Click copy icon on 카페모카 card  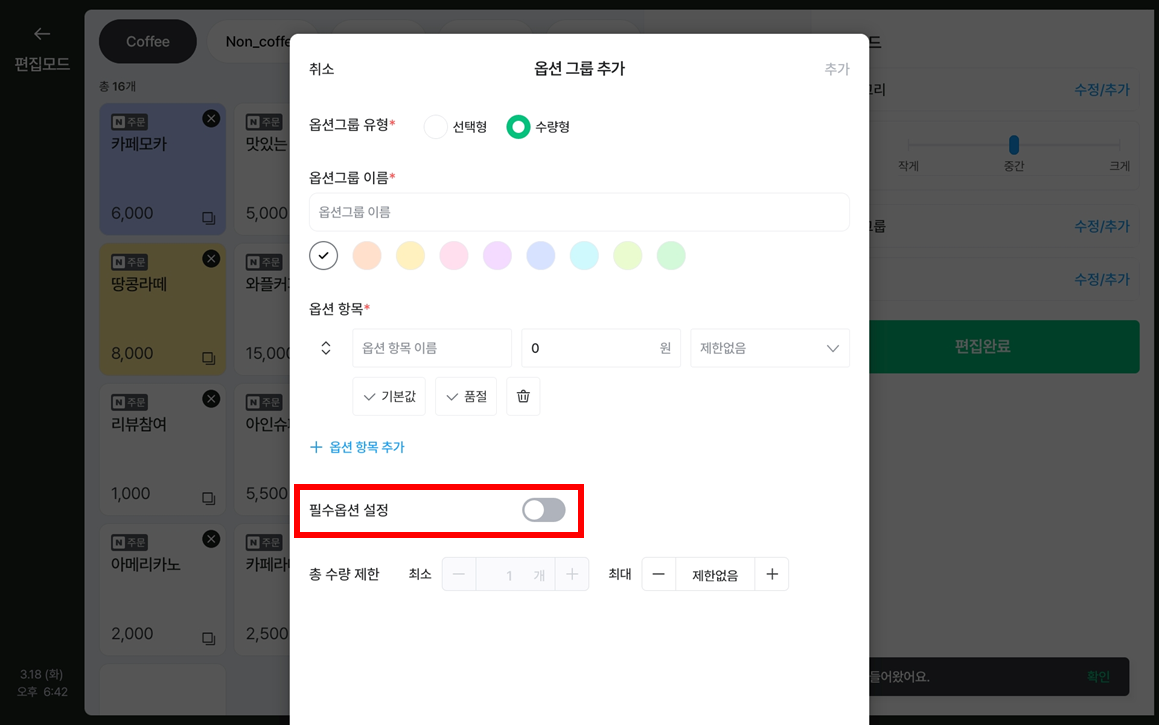208,218
